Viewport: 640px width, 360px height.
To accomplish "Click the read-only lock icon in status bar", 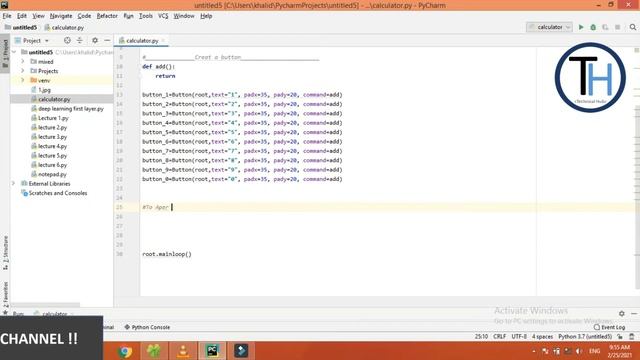I will pos(620,337).
